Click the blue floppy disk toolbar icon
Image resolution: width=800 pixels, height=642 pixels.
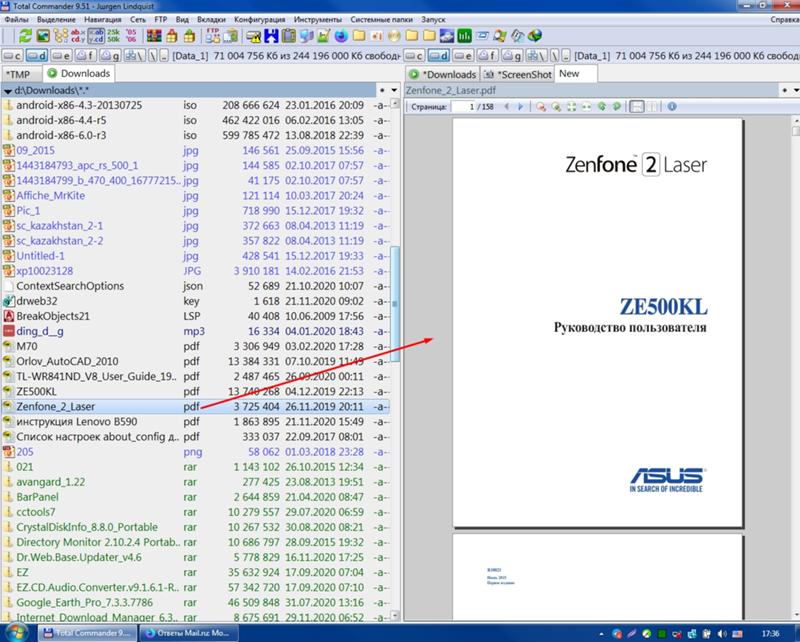(x=271, y=36)
